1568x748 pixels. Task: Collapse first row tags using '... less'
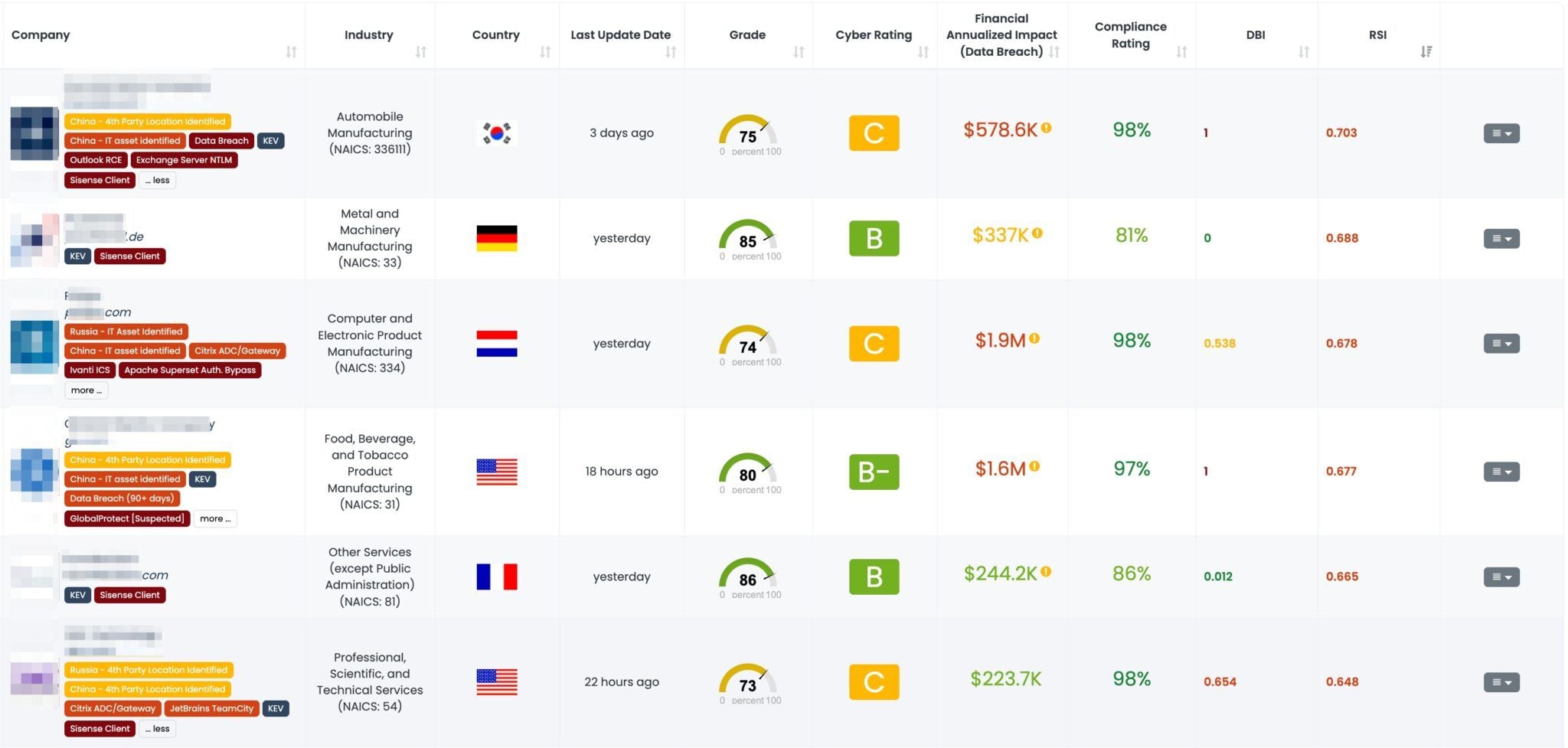(157, 180)
